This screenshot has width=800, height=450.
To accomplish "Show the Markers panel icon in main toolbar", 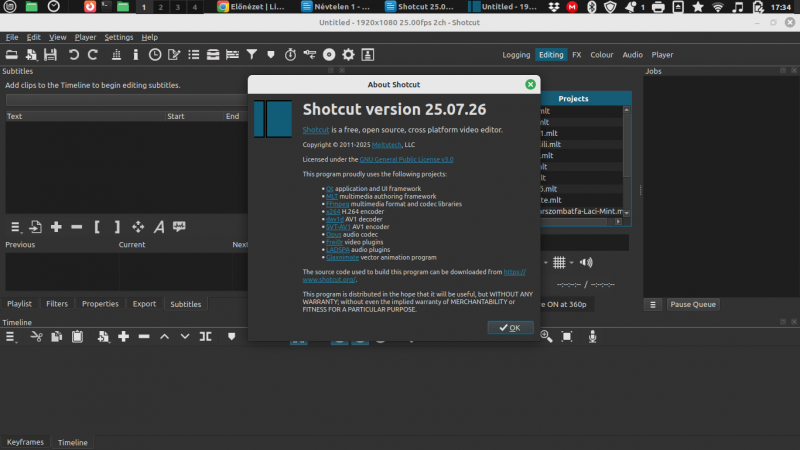I will [x=271, y=55].
